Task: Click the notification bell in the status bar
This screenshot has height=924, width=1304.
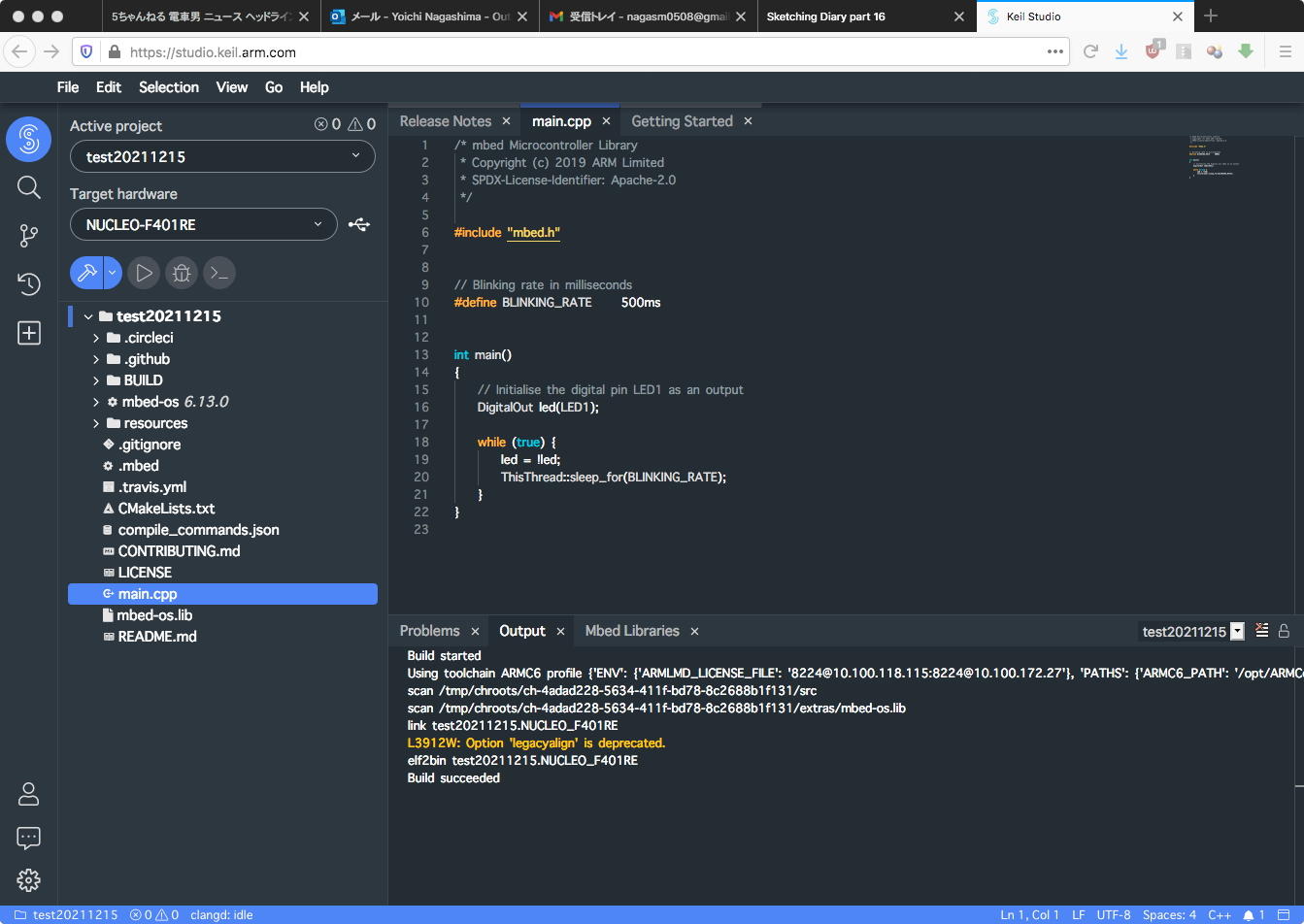Action: tap(1248, 915)
